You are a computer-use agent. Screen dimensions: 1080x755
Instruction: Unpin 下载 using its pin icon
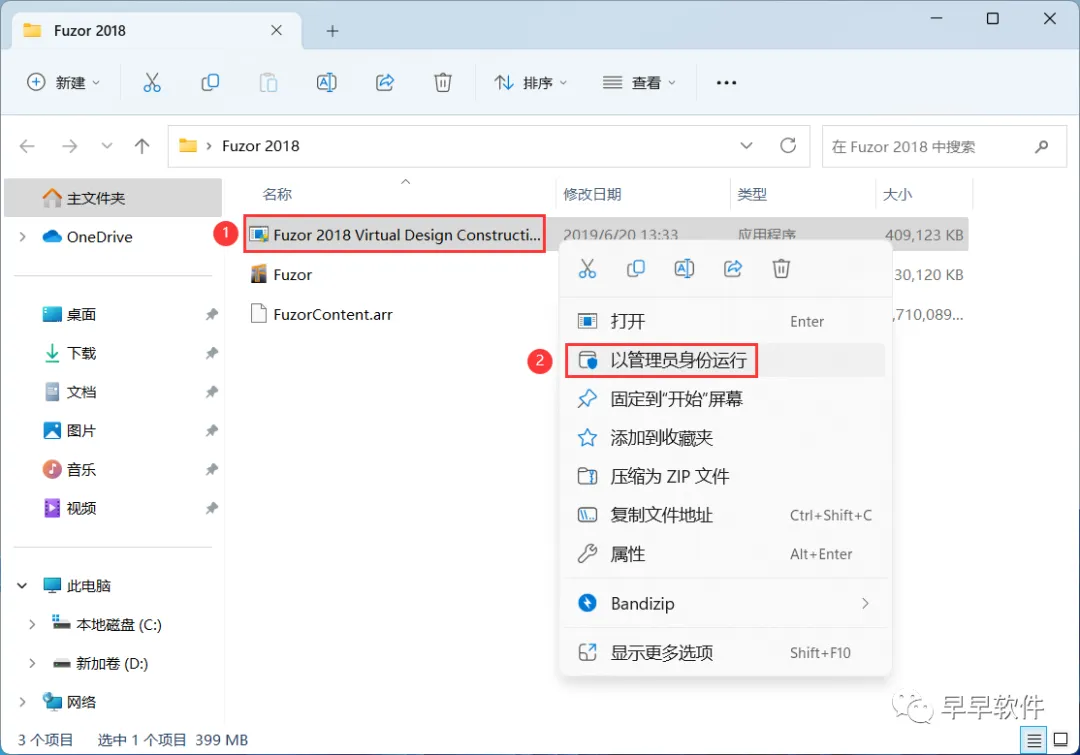click(211, 353)
